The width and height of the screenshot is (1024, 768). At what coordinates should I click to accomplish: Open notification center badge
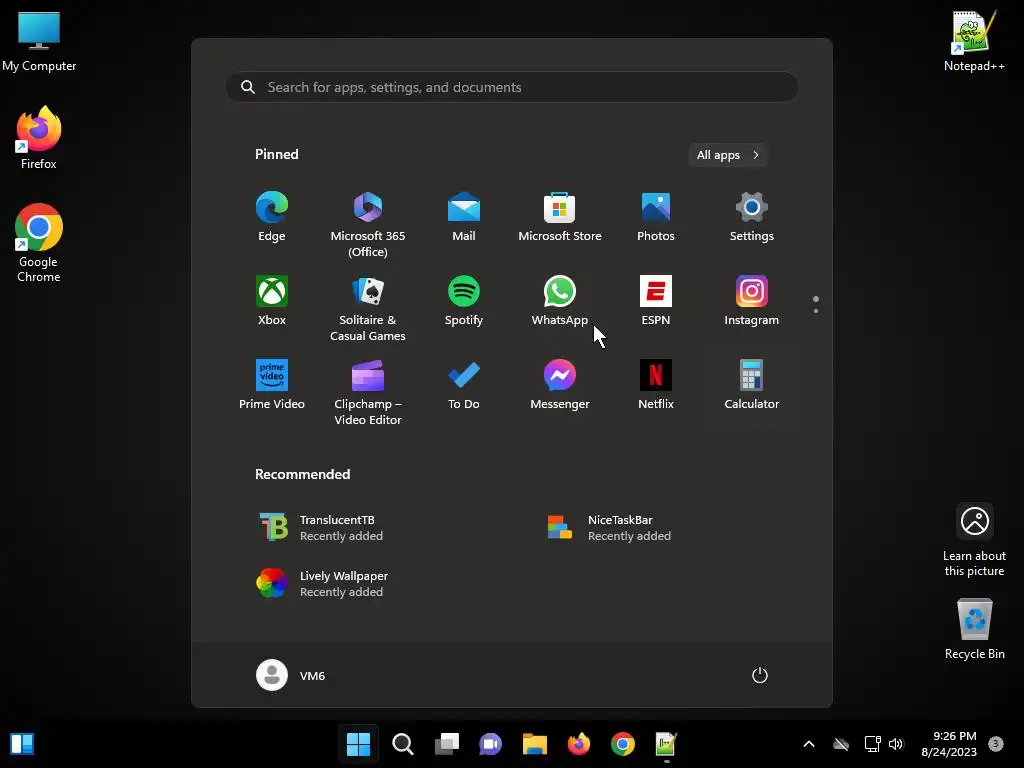(996, 744)
